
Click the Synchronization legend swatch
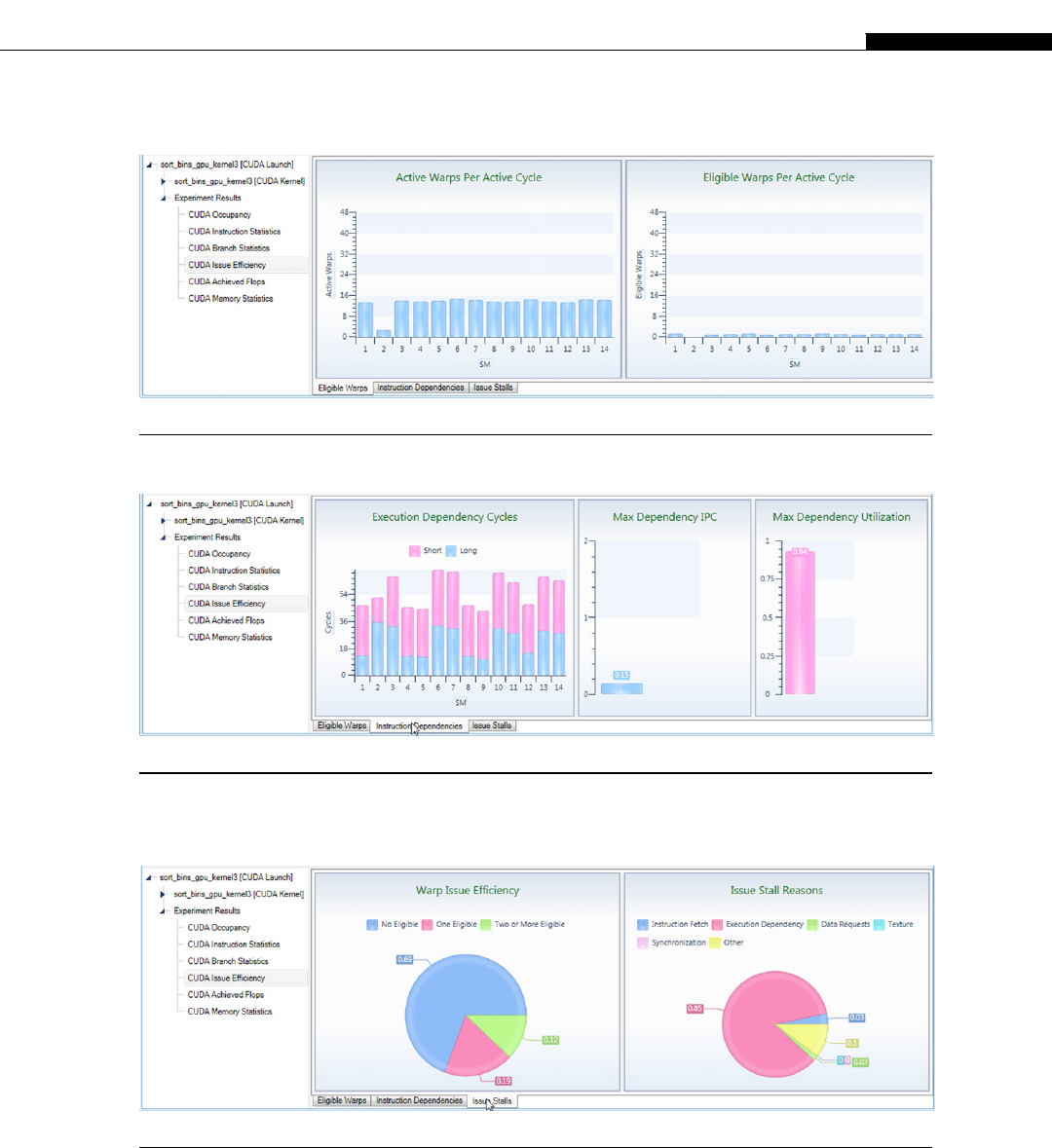(x=643, y=943)
